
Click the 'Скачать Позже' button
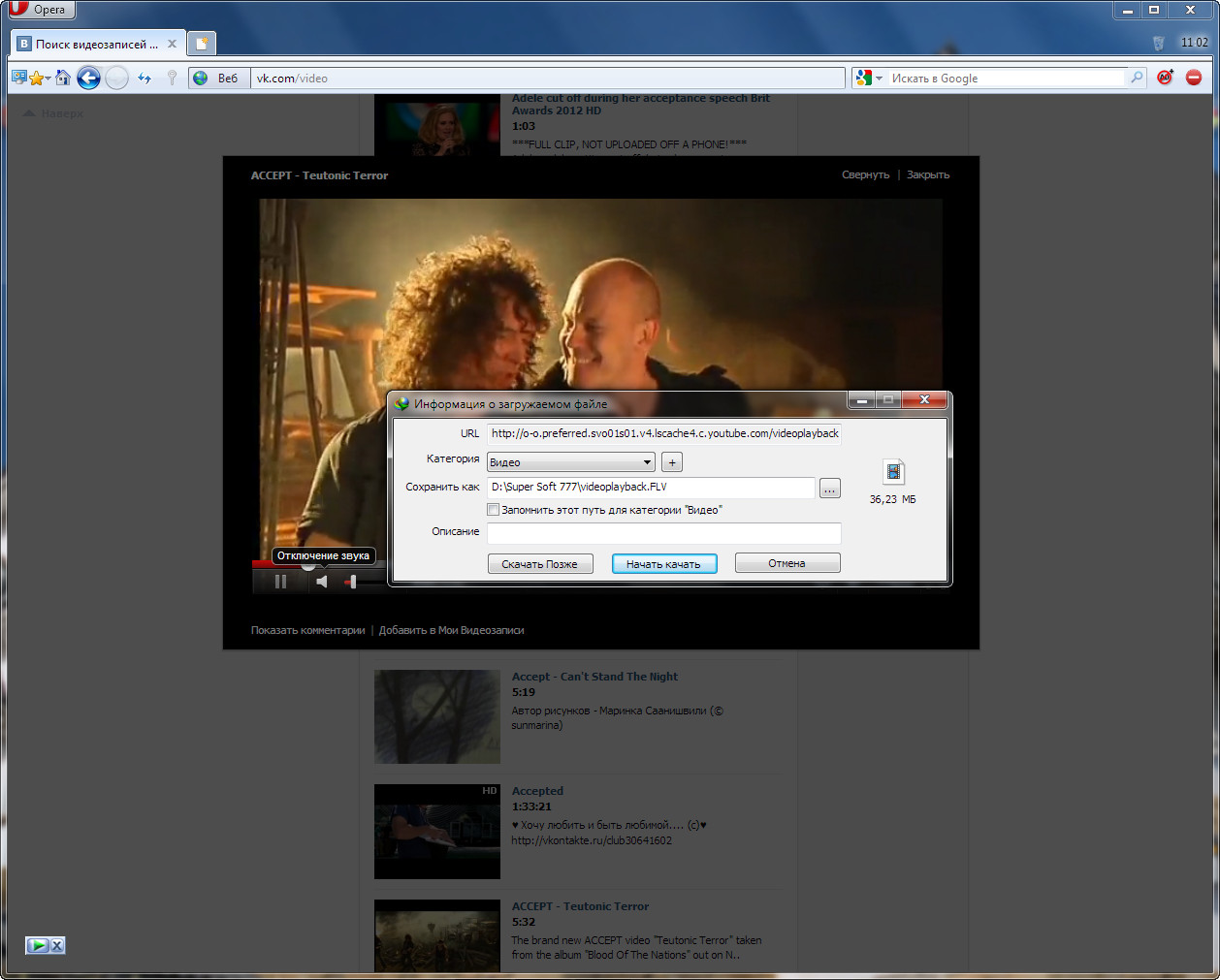(x=540, y=564)
